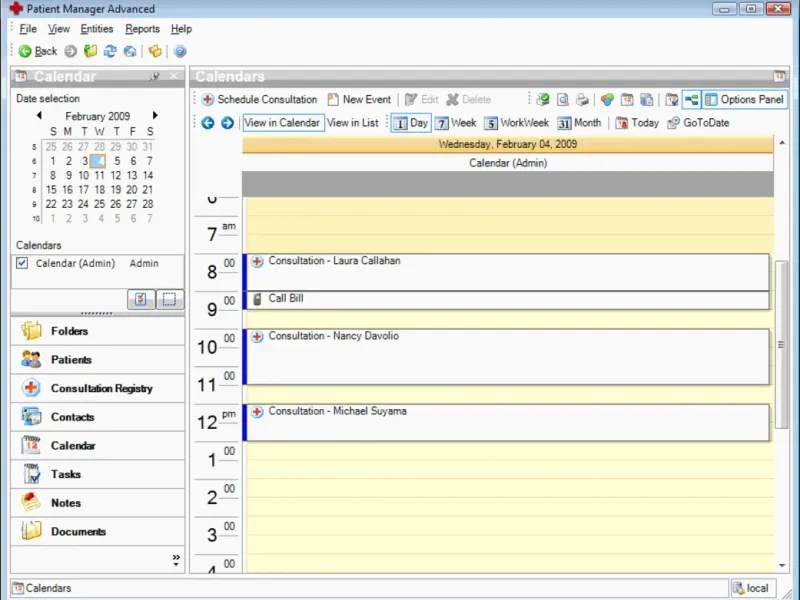Click the blue help icon in the main toolbar
Screen dimensions: 800x600
point(180,51)
